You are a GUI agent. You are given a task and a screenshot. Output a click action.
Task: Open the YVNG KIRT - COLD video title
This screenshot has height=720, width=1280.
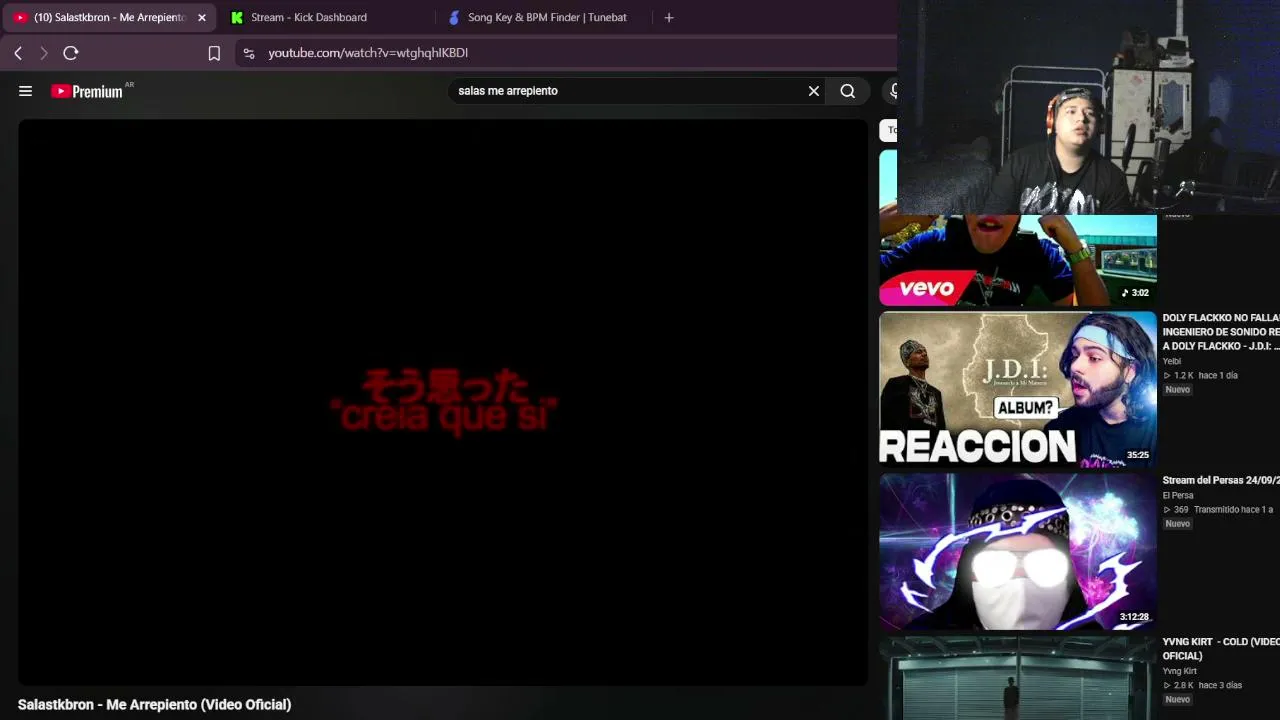click(x=1221, y=649)
